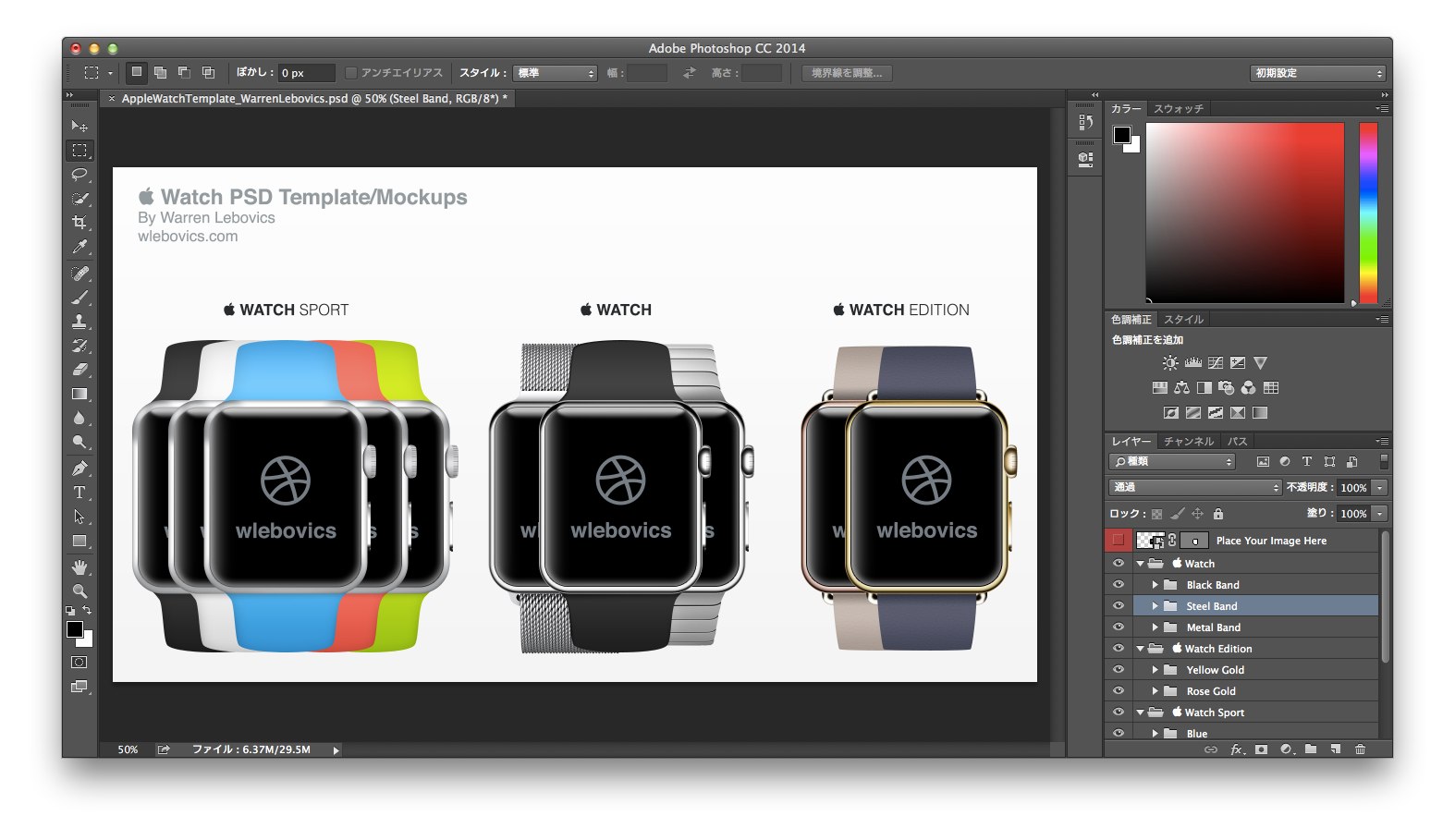Add a Photo Filter adjustment
Image resolution: width=1455 pixels, height=840 pixels.
click(1227, 388)
